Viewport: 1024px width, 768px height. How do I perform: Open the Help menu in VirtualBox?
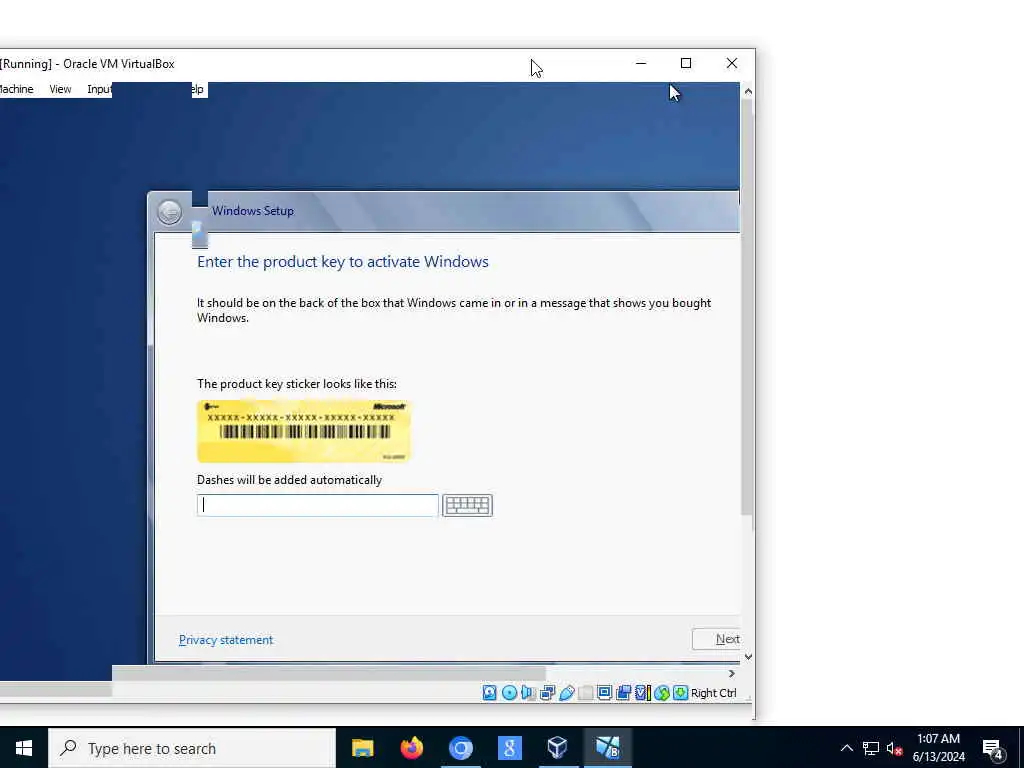[198, 89]
